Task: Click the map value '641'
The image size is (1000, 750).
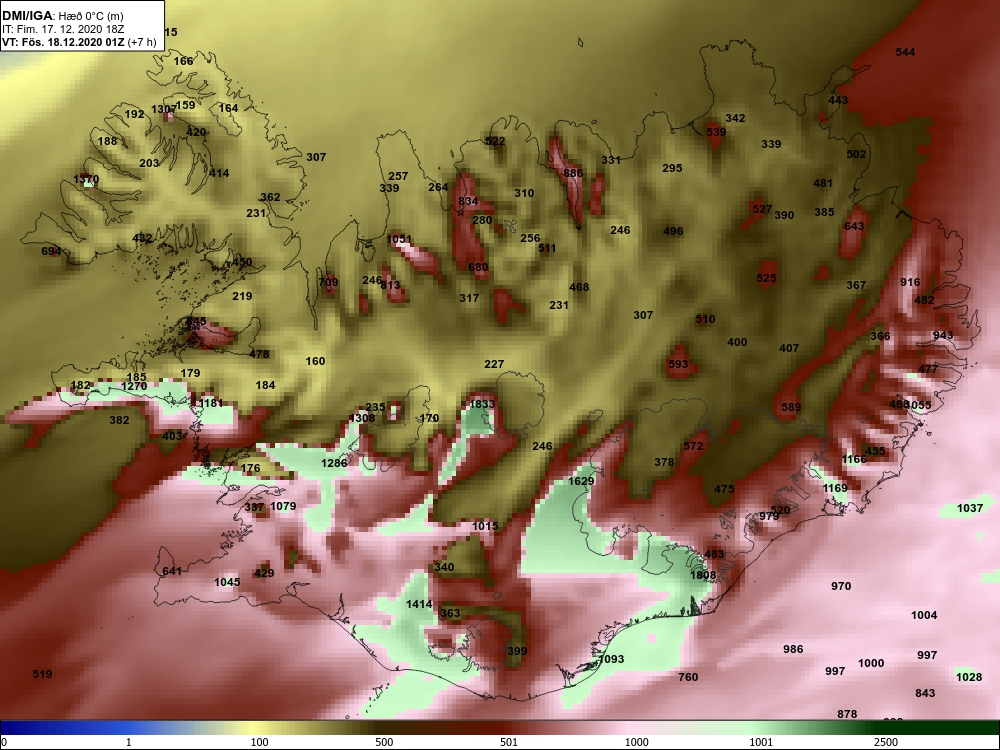Action: point(172,571)
